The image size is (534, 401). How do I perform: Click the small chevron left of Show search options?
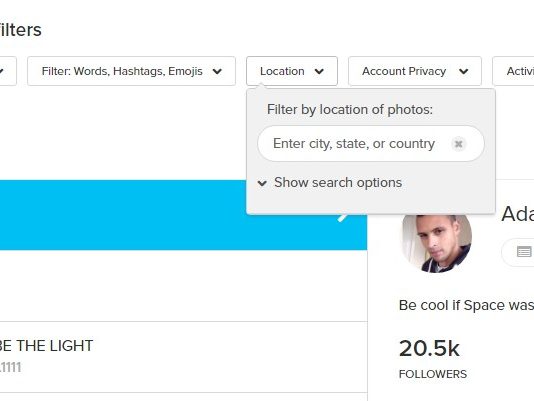click(x=262, y=183)
